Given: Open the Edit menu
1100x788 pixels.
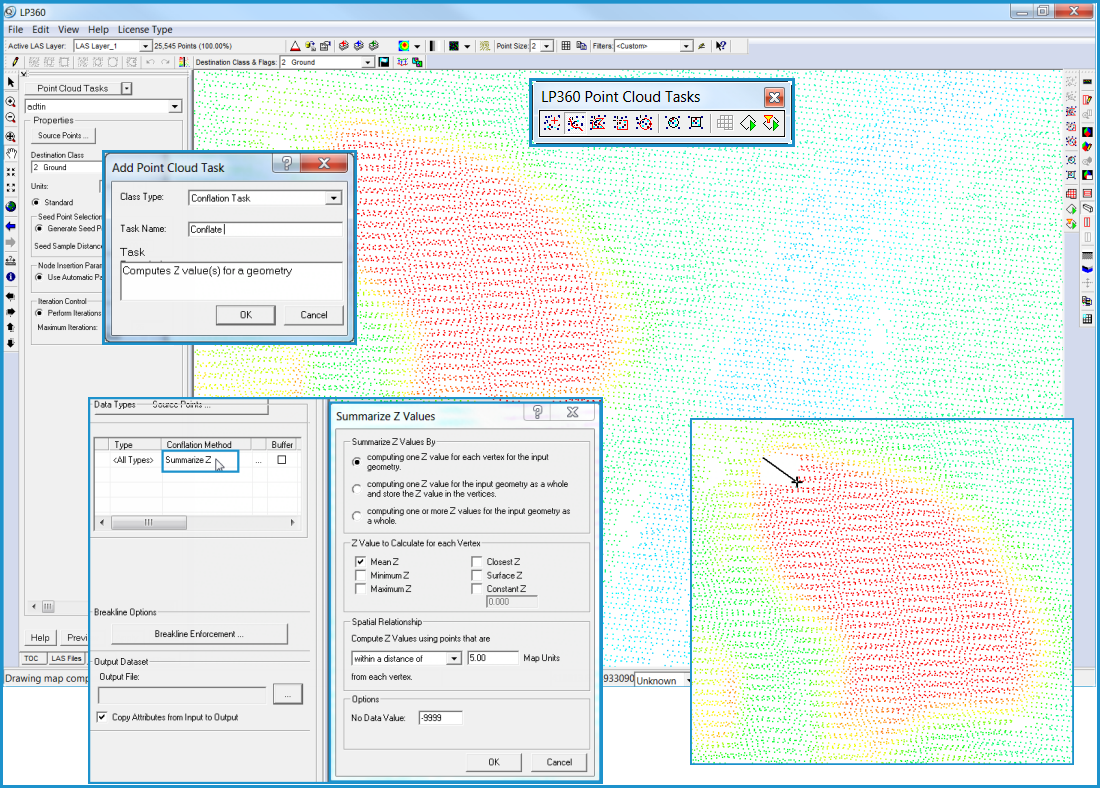Looking at the screenshot, I should [x=41, y=29].
